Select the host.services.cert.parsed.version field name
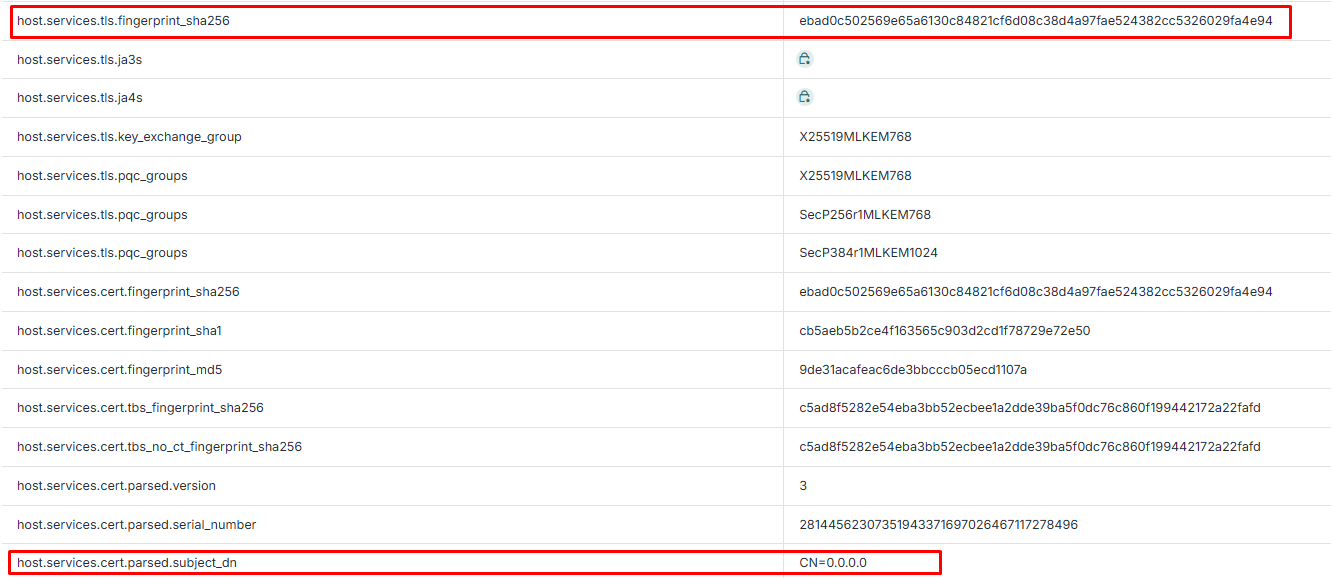This screenshot has height=578, width=1331. [x=116, y=486]
